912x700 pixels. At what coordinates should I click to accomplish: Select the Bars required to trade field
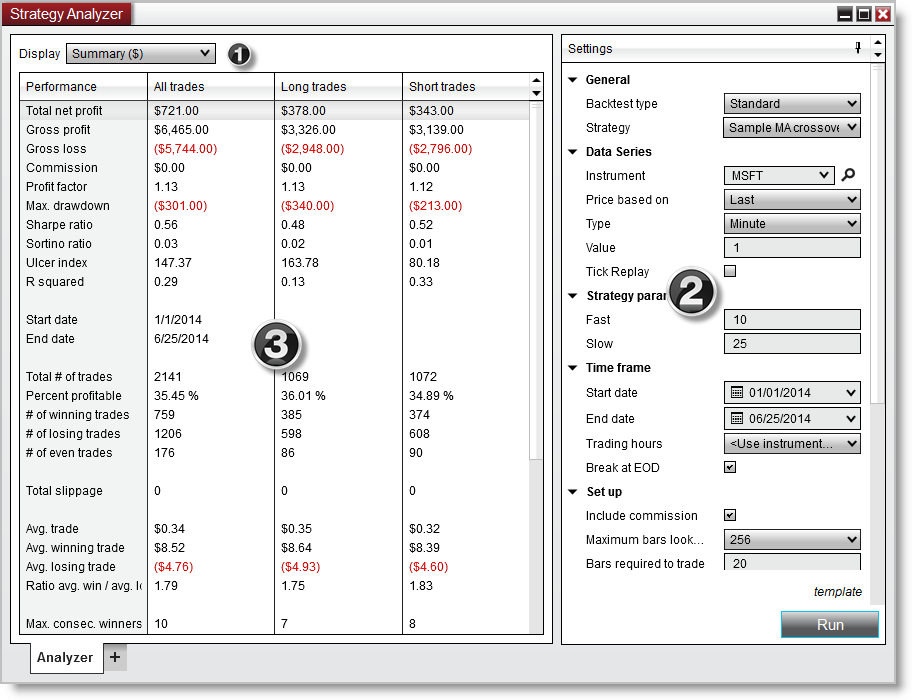[x=792, y=563]
